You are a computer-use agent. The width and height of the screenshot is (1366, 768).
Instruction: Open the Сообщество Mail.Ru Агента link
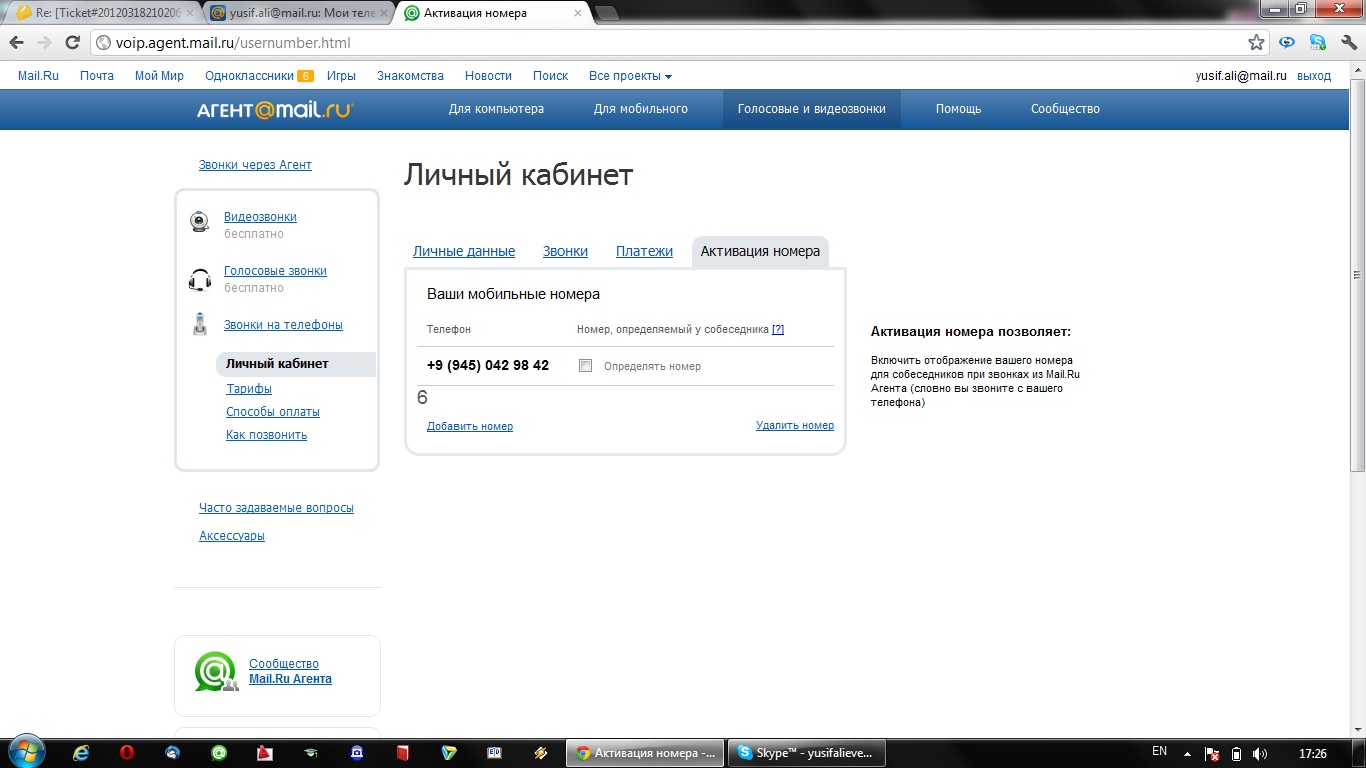click(x=290, y=671)
